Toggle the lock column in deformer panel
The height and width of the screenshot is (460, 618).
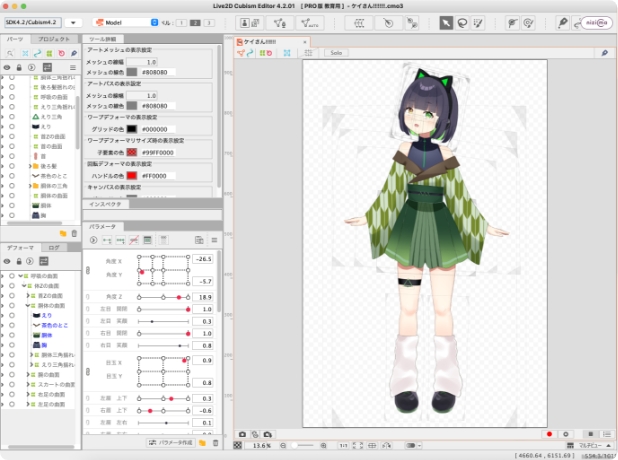coord(20,262)
